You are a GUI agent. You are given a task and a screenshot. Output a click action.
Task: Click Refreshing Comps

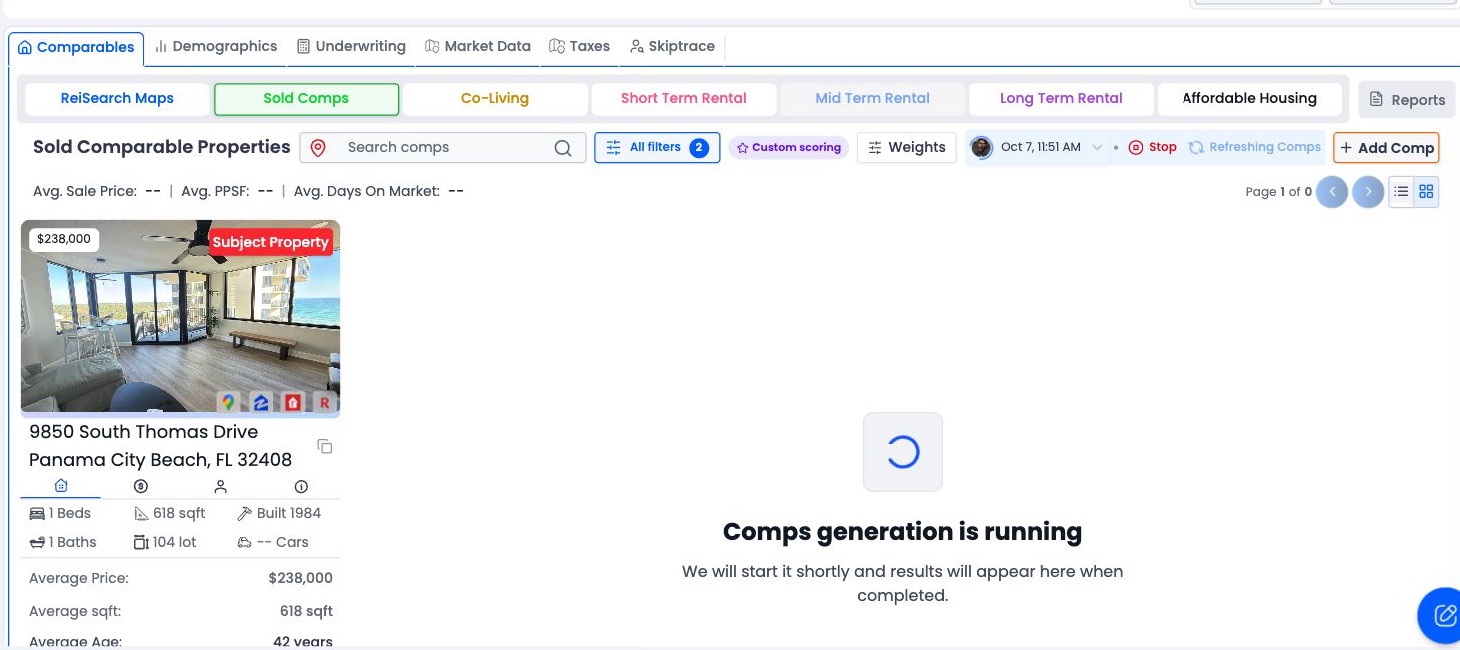coord(1255,147)
